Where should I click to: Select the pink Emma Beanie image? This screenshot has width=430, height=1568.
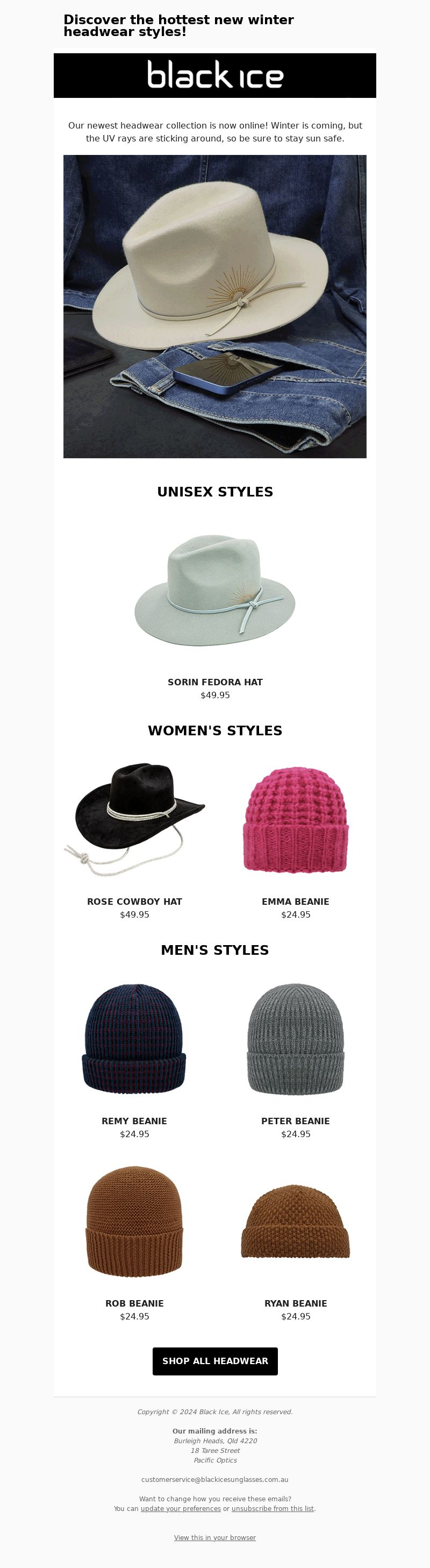(296, 819)
